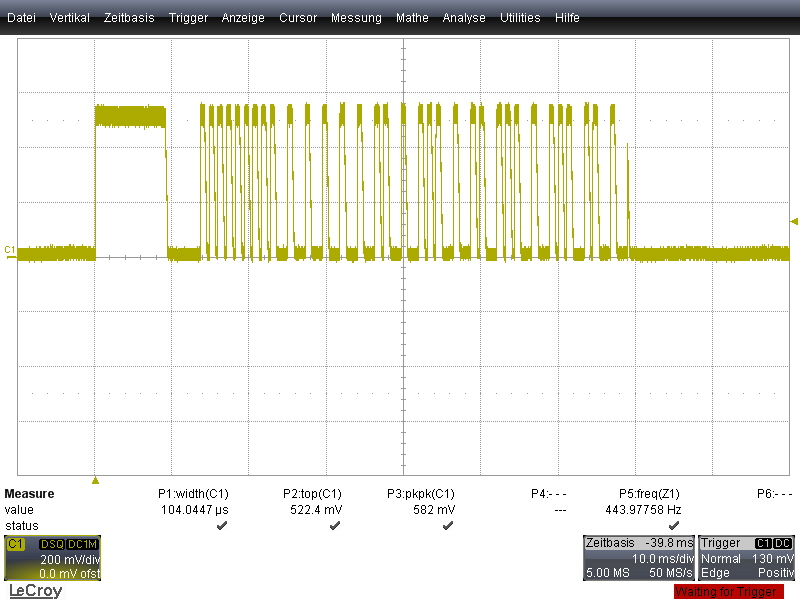
Task: Click the 5.00 MS memory value
Action: pos(607,573)
